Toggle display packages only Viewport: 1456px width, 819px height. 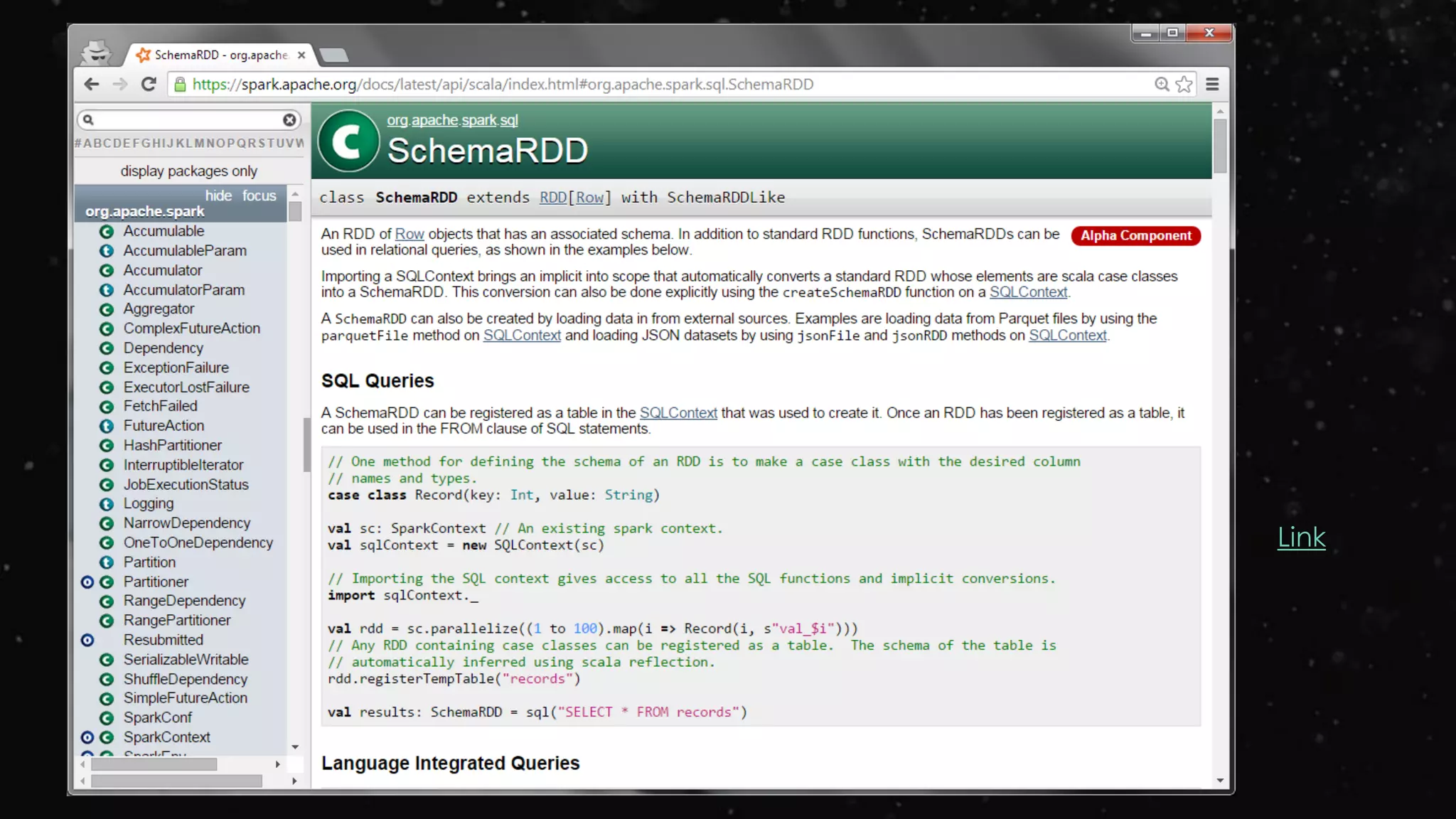(x=188, y=171)
